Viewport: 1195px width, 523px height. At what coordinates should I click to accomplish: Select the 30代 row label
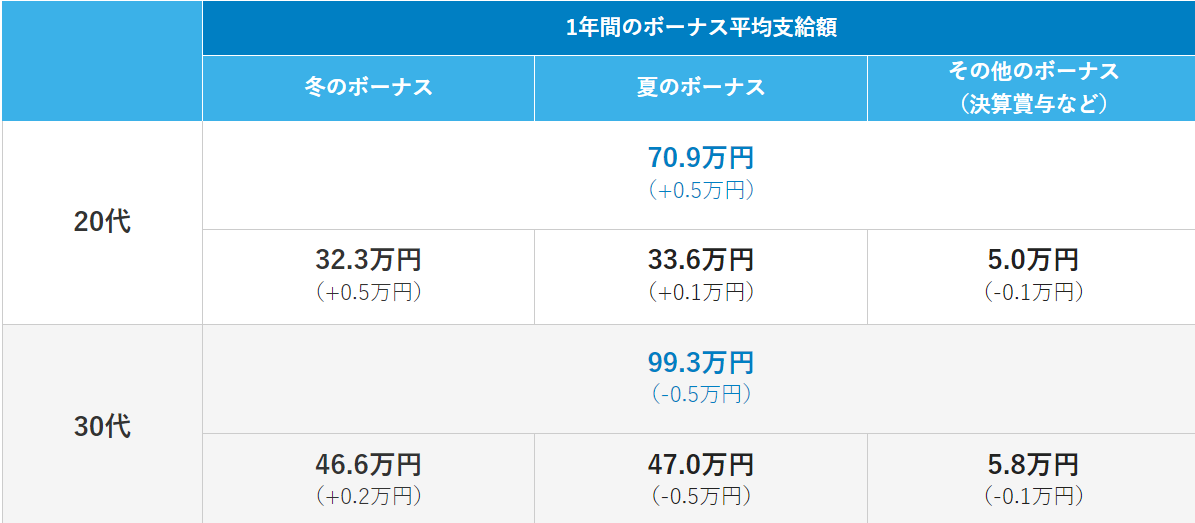102,427
